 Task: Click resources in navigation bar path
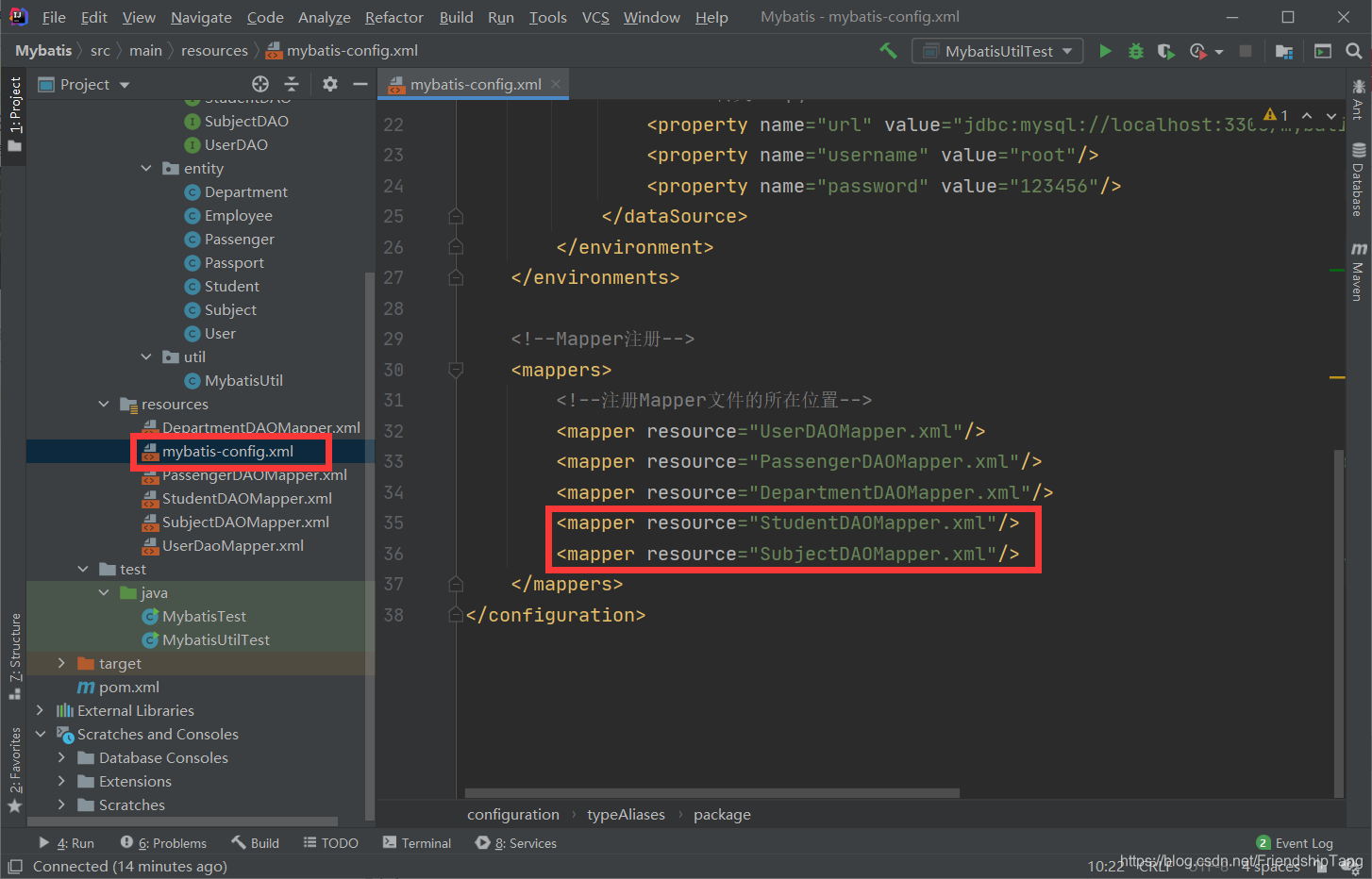pyautogui.click(x=214, y=51)
